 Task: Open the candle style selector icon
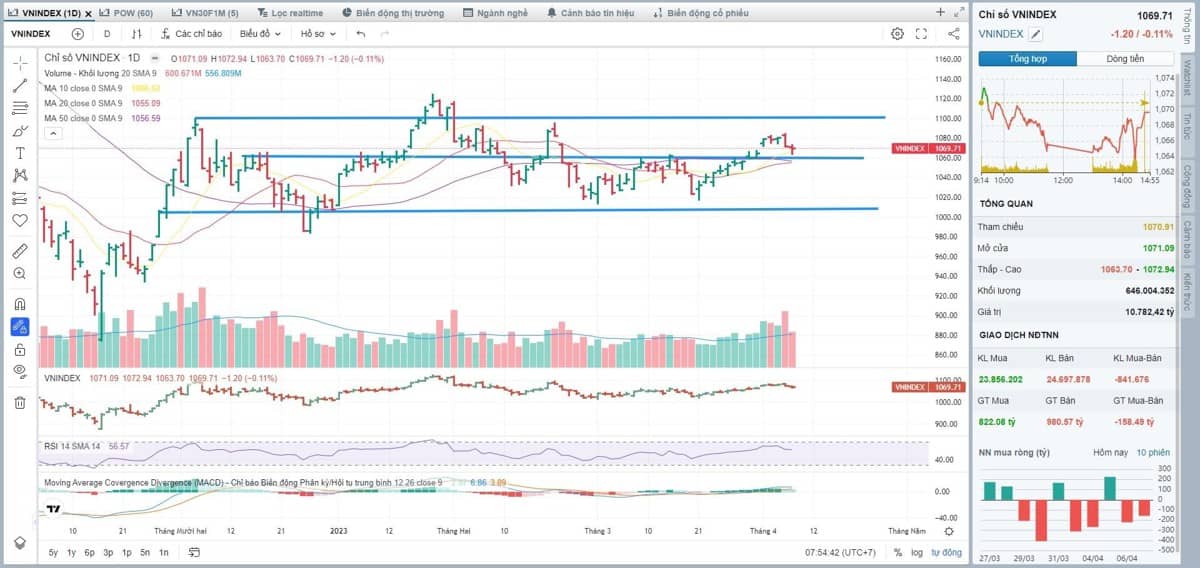pos(137,33)
